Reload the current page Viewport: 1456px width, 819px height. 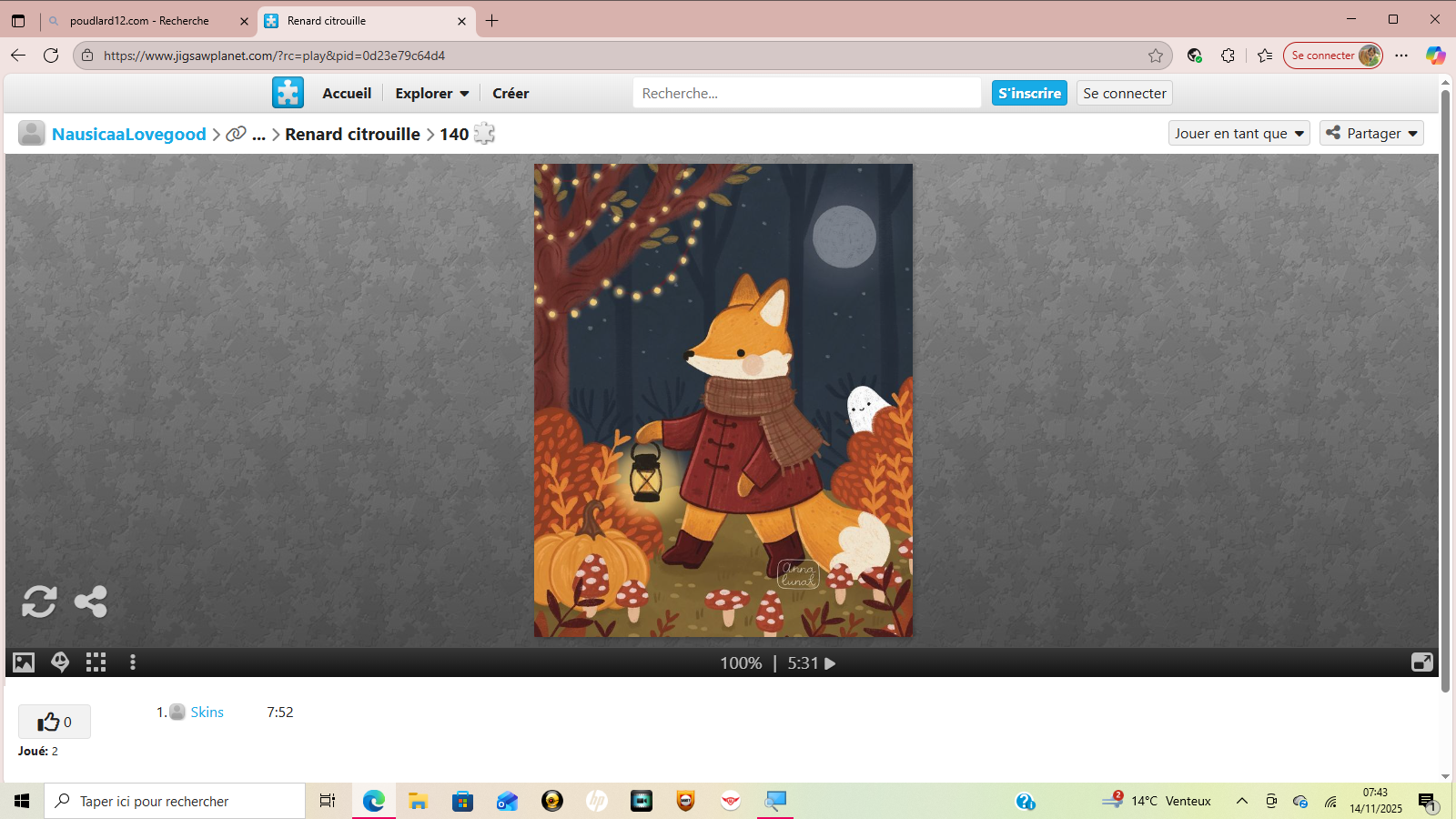tap(51, 56)
